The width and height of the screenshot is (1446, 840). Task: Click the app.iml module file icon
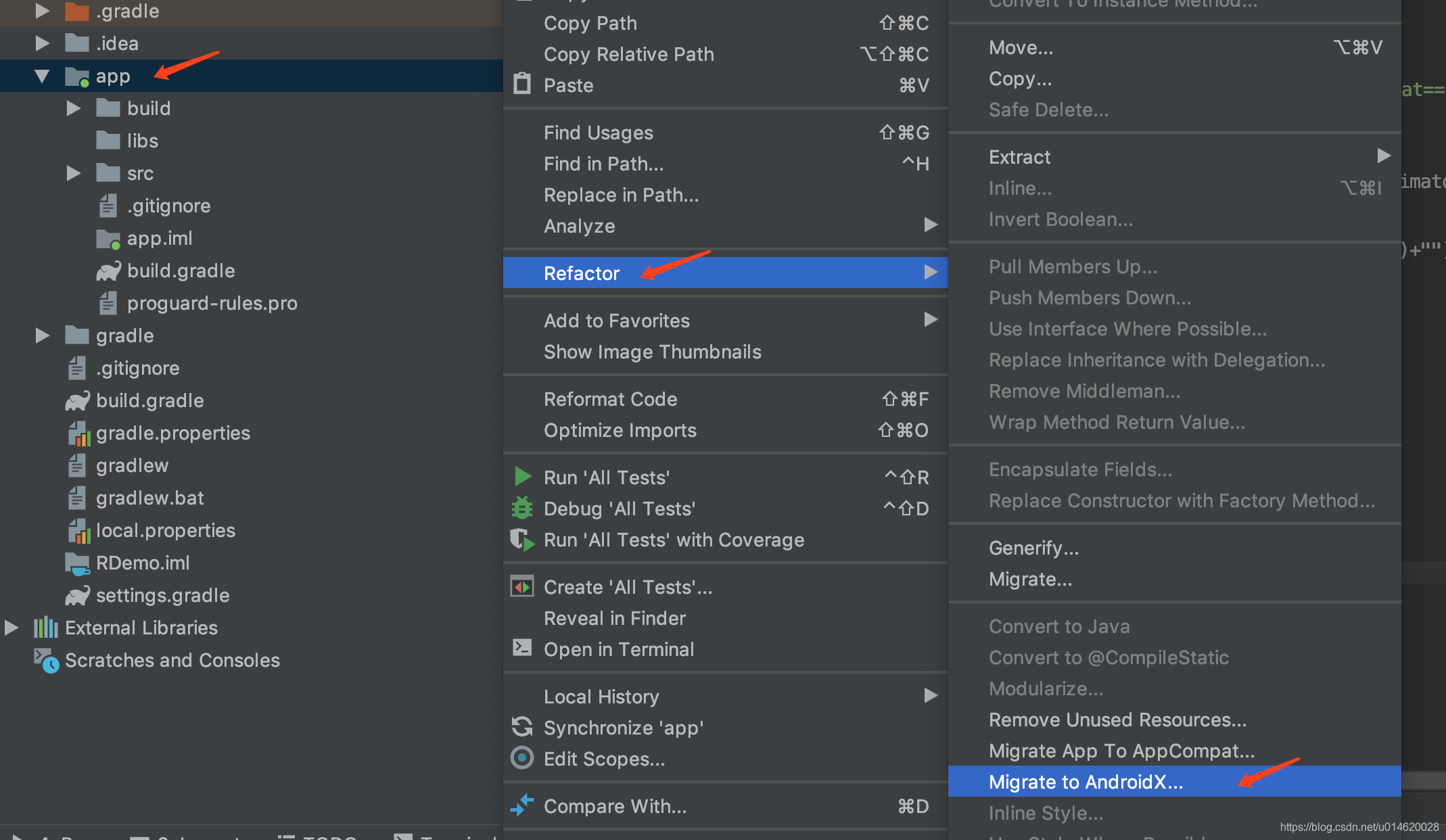coord(108,239)
